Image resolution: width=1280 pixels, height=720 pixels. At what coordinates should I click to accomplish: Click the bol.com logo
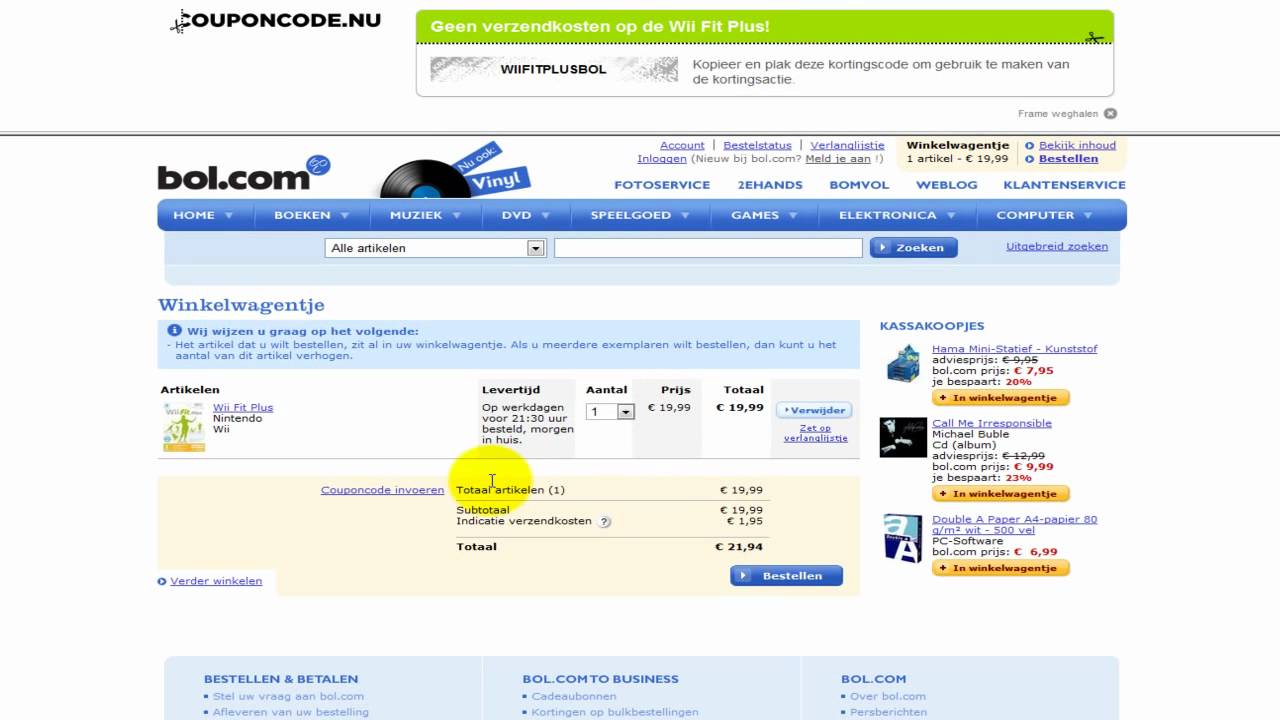[x=243, y=172]
